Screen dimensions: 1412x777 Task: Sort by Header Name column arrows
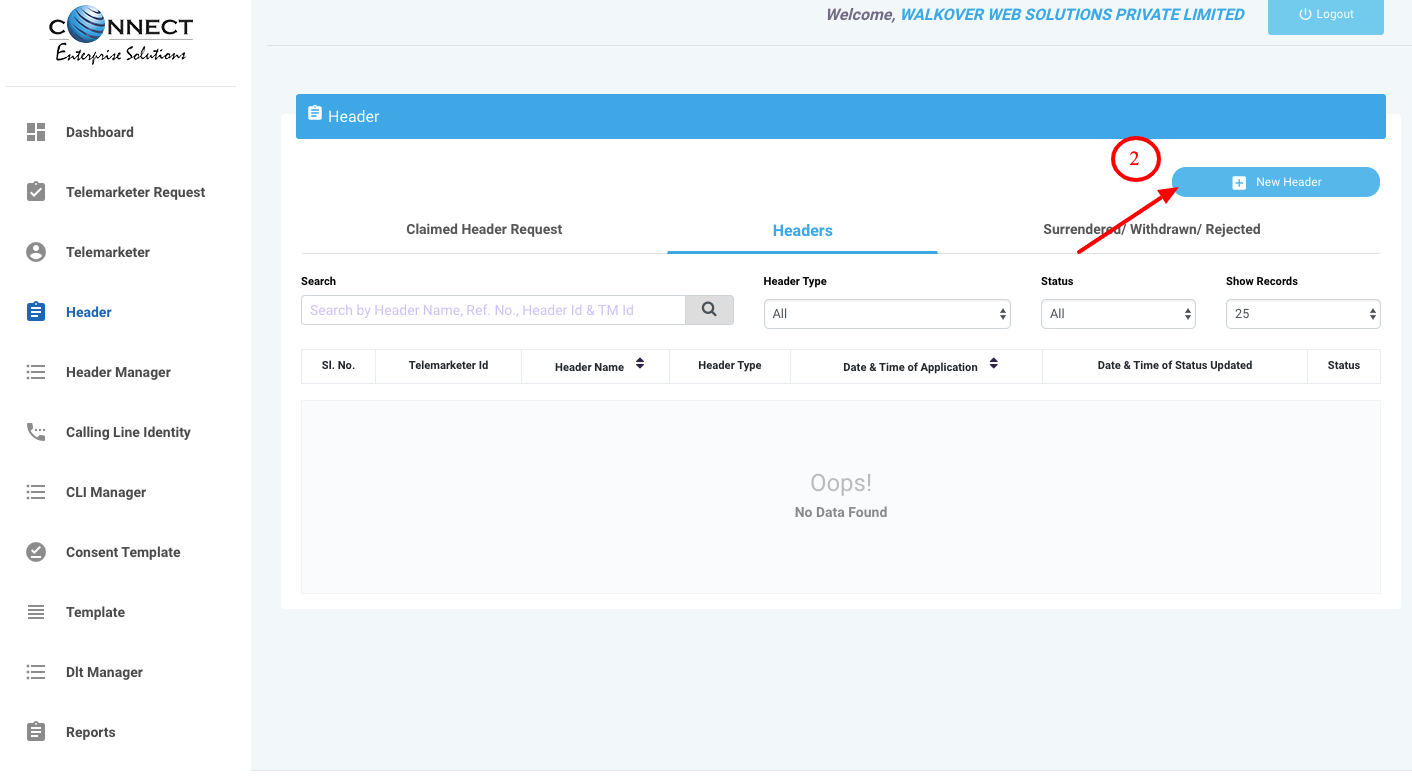pyautogui.click(x=640, y=365)
